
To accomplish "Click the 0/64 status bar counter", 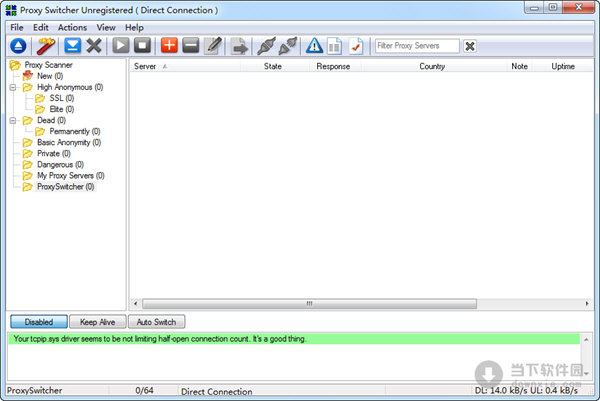I will (144, 391).
